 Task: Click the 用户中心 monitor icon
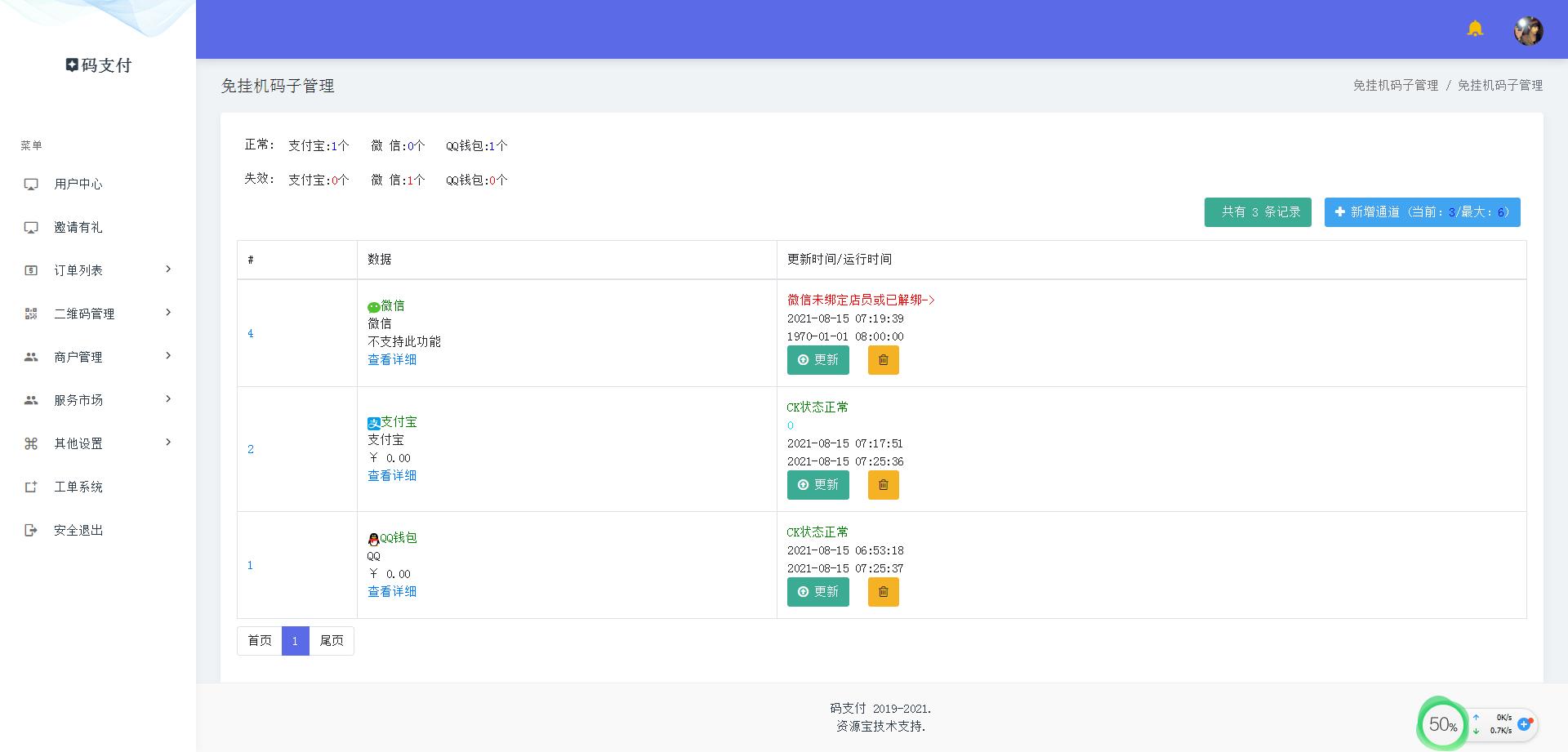point(31,185)
